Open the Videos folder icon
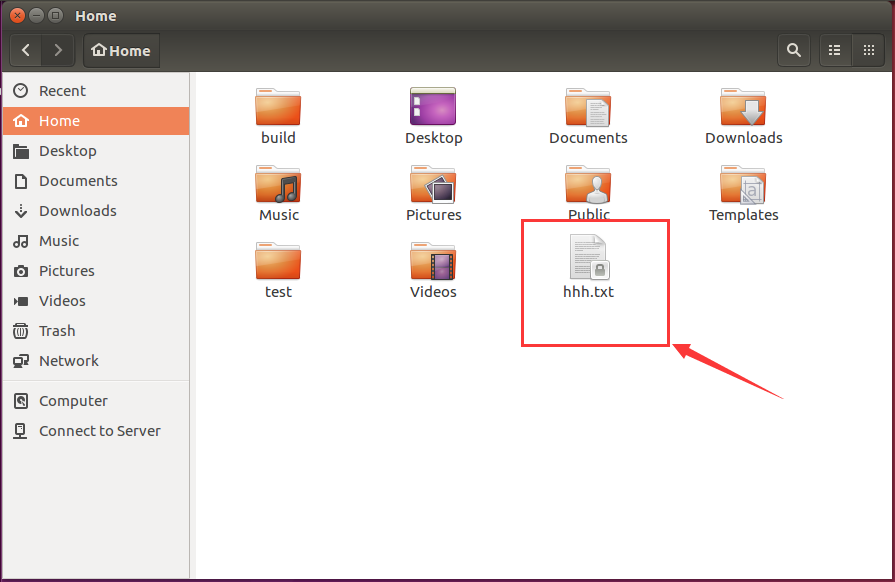 coord(433,262)
